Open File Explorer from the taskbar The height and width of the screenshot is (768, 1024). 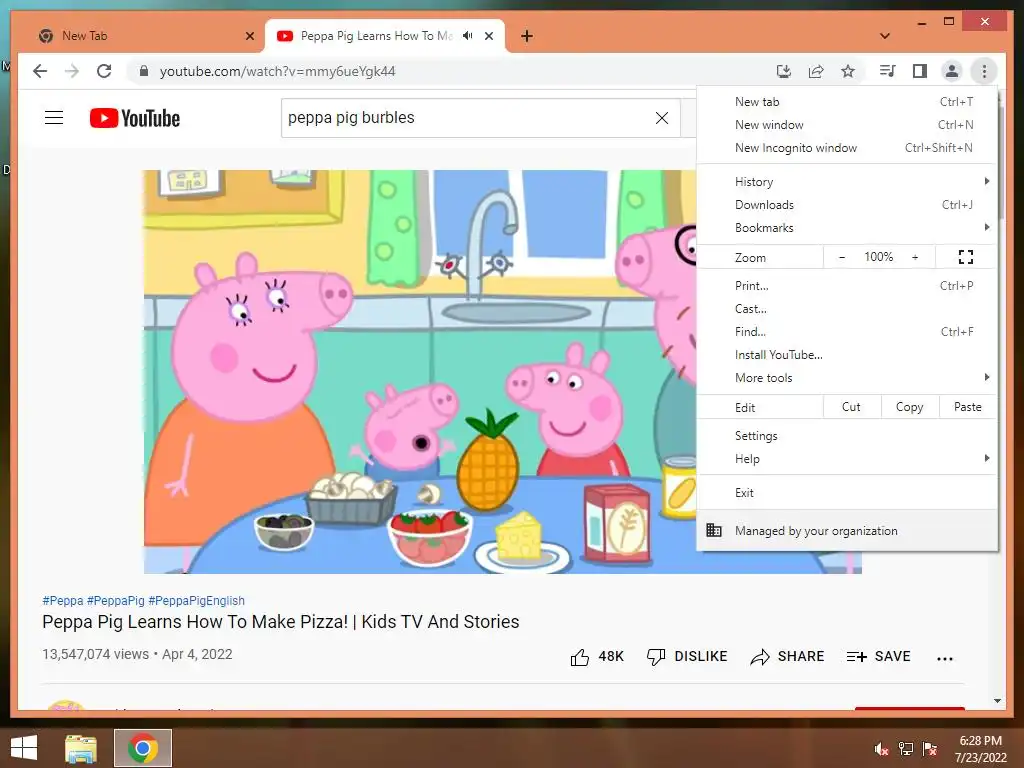tap(81, 748)
